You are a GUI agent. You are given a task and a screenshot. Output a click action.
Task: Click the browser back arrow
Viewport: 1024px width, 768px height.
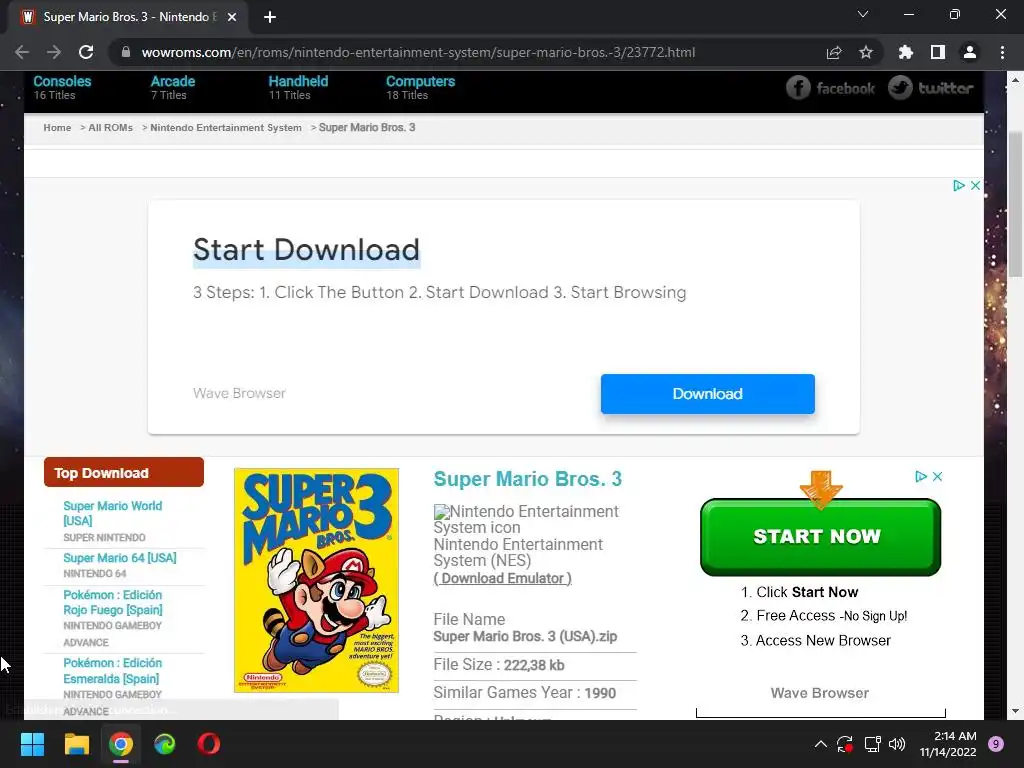tap(22, 52)
